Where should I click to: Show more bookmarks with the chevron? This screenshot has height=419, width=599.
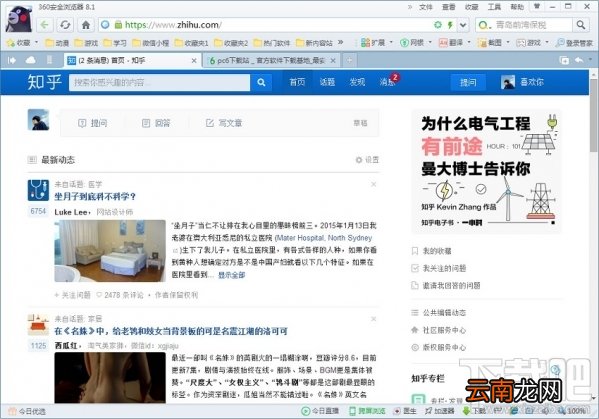(x=340, y=42)
